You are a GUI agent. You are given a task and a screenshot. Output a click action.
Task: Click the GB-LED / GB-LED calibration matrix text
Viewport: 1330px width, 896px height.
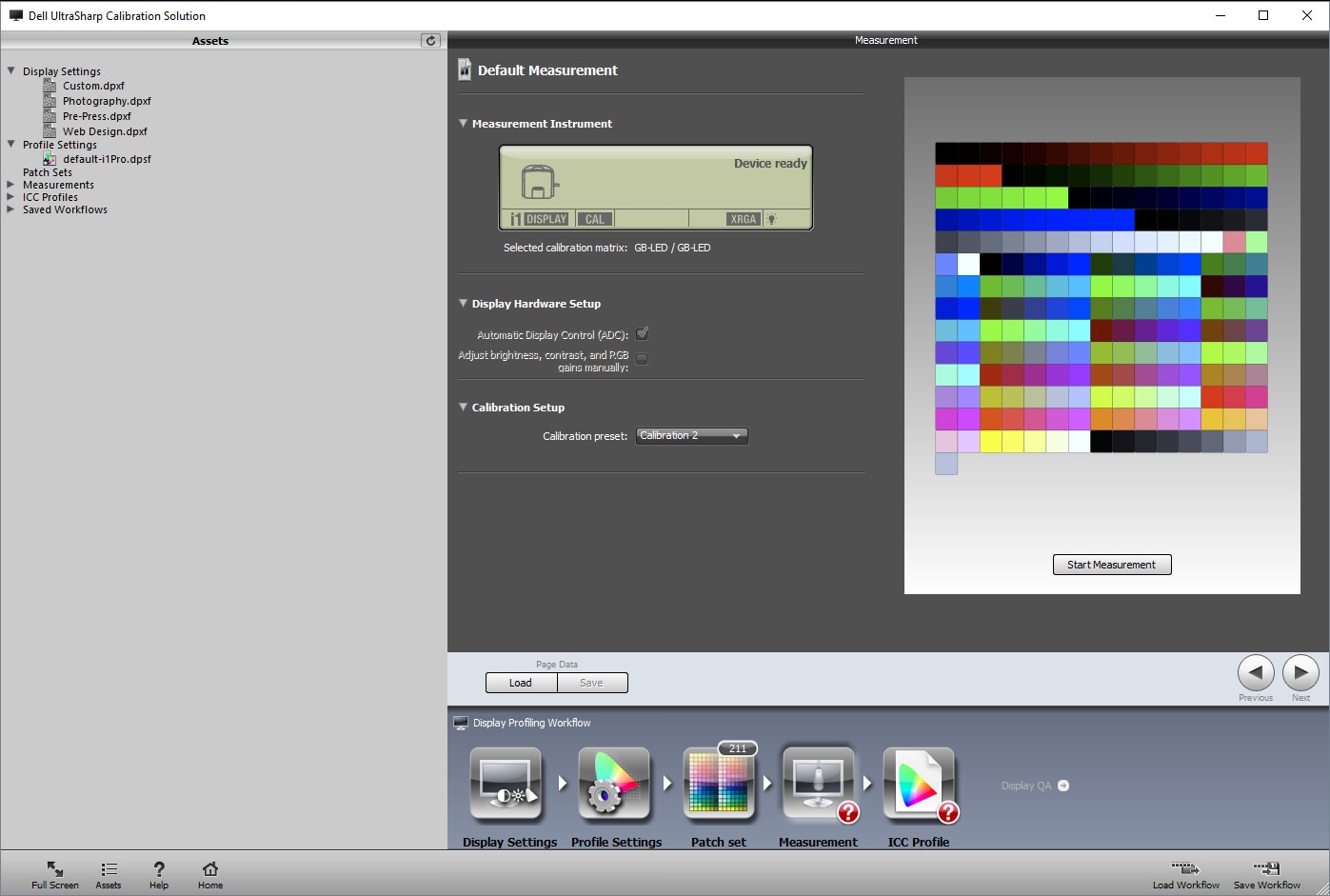[x=672, y=248]
